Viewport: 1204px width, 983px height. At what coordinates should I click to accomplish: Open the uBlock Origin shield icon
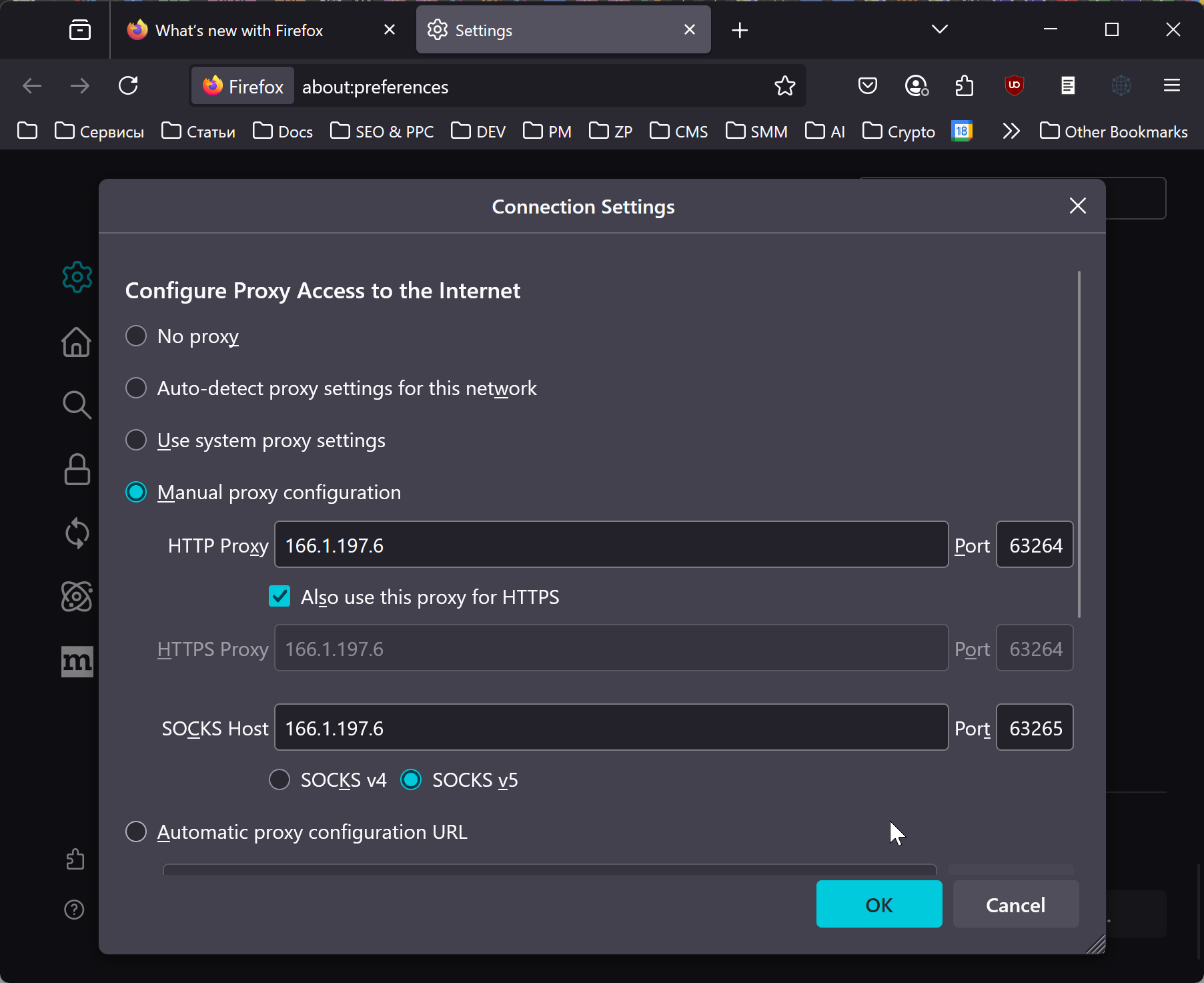1015,86
